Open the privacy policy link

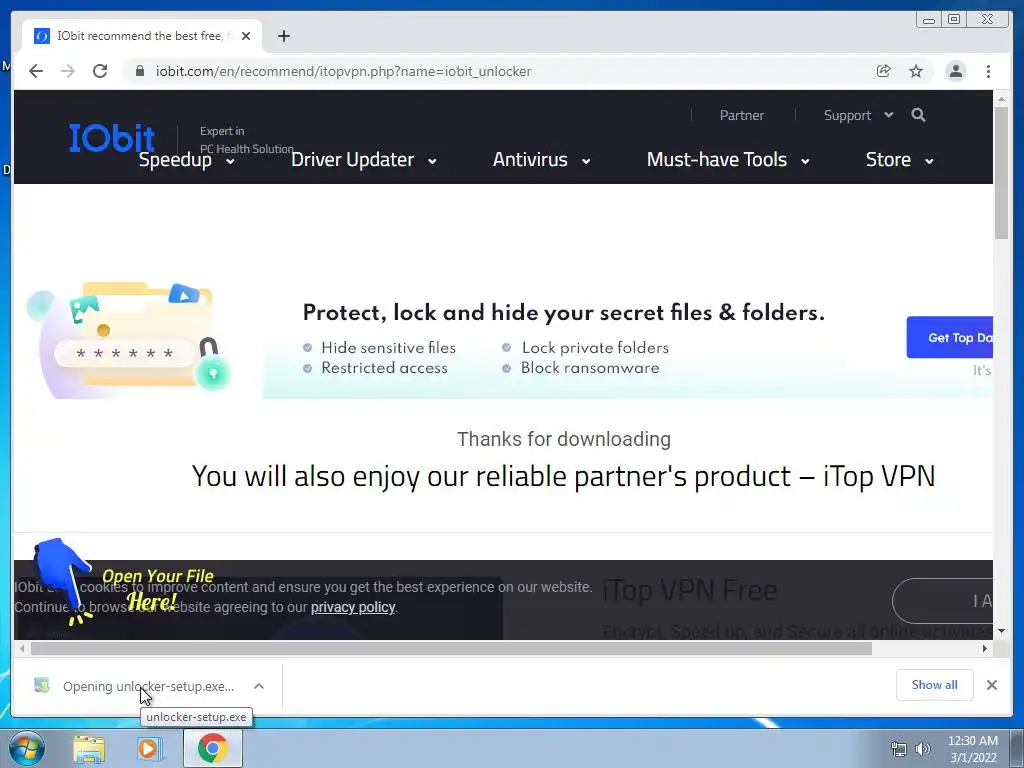[353, 607]
